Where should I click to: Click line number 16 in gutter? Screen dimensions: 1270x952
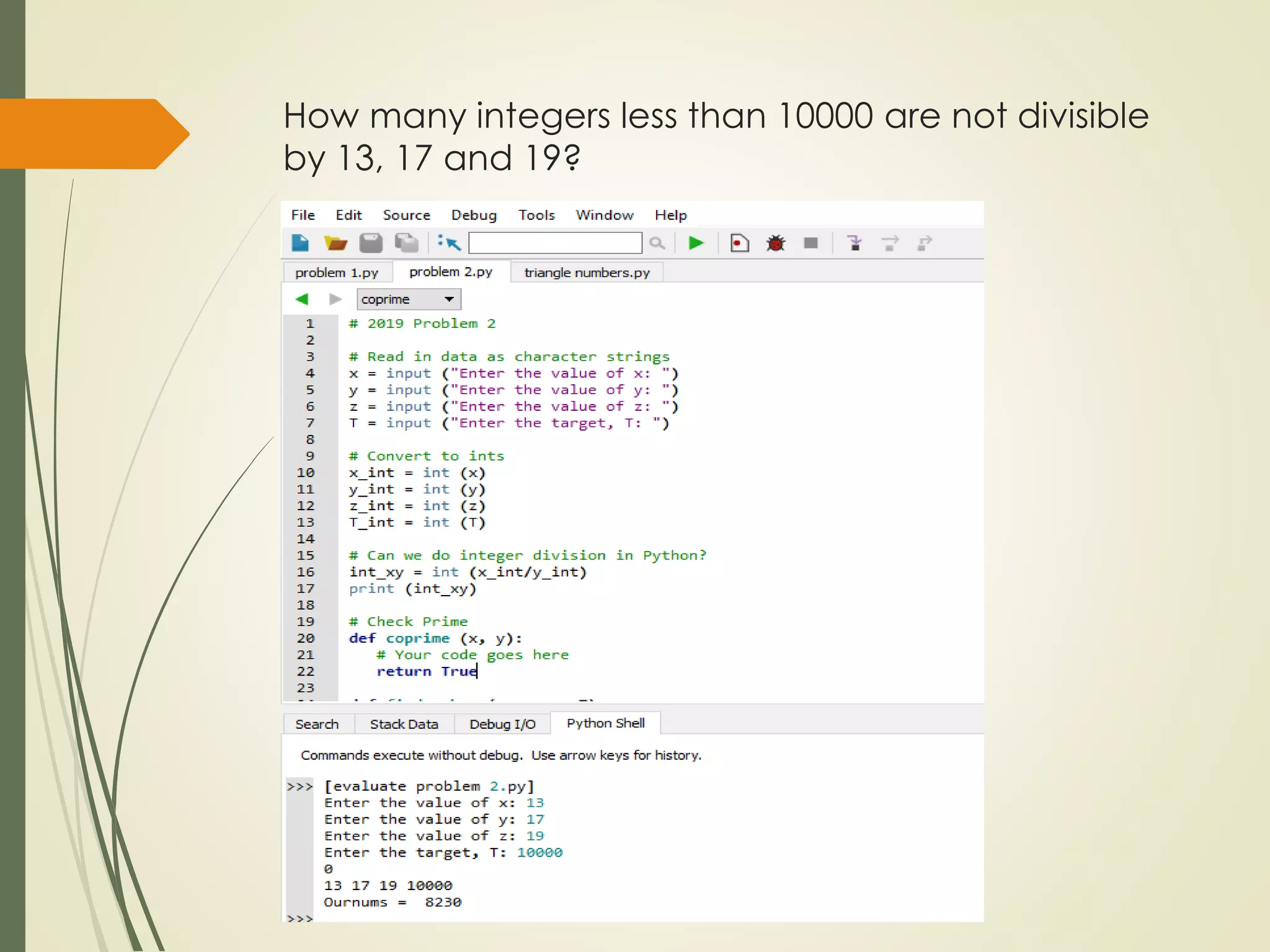pyautogui.click(x=306, y=572)
